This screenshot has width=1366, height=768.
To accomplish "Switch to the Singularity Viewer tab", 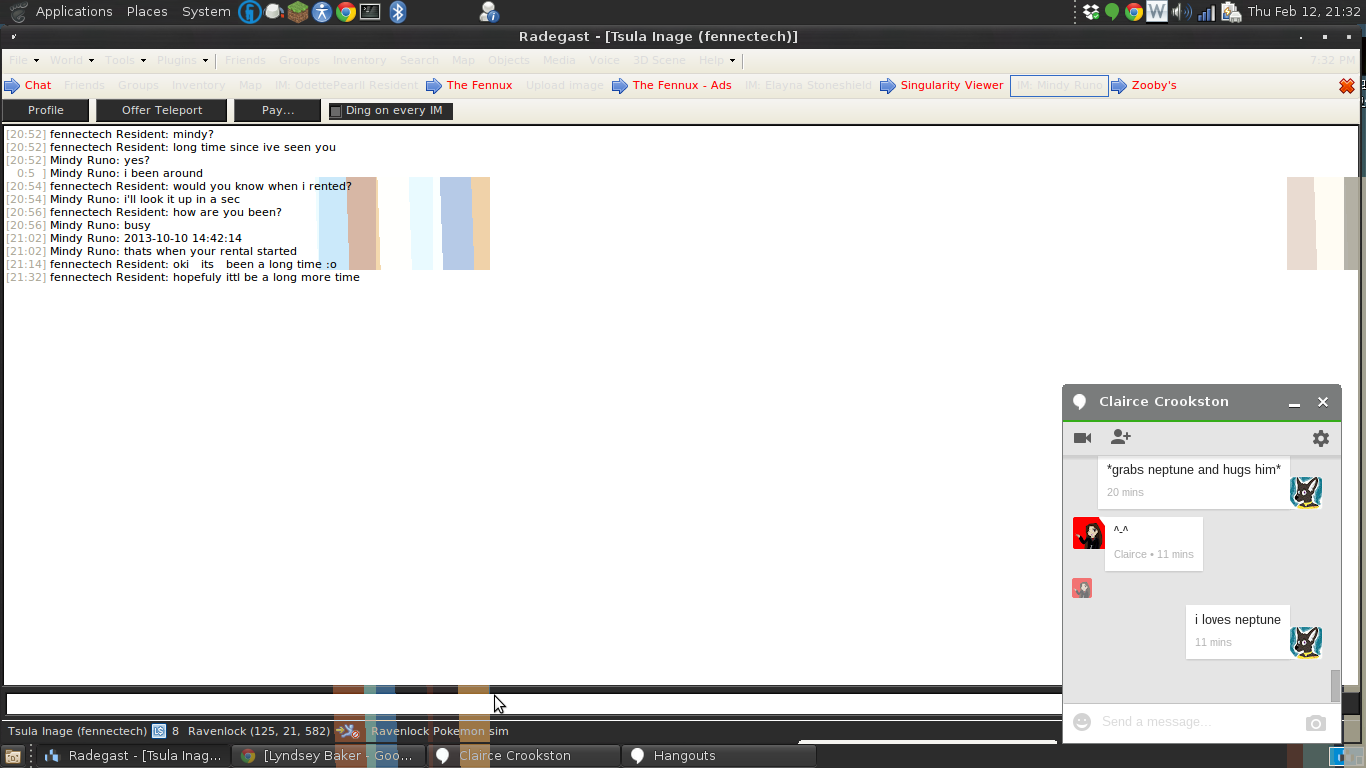I will coord(951,86).
